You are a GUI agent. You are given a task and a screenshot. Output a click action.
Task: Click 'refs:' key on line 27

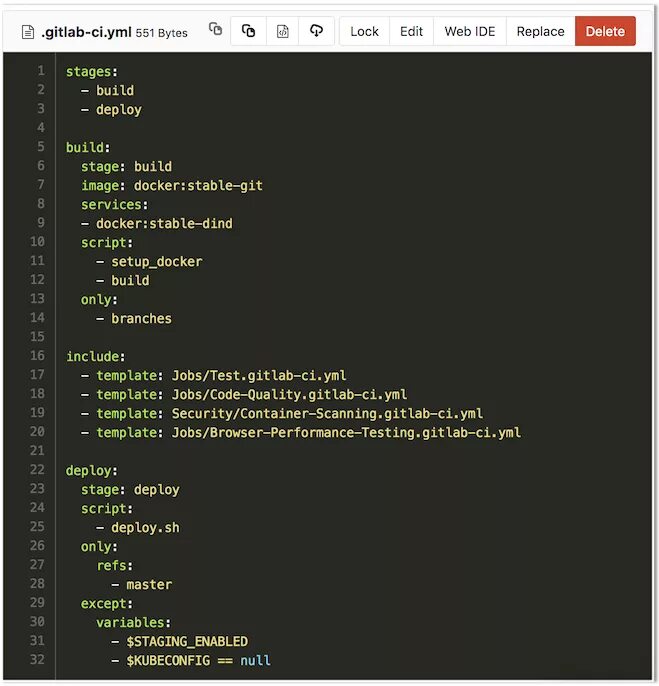click(115, 566)
